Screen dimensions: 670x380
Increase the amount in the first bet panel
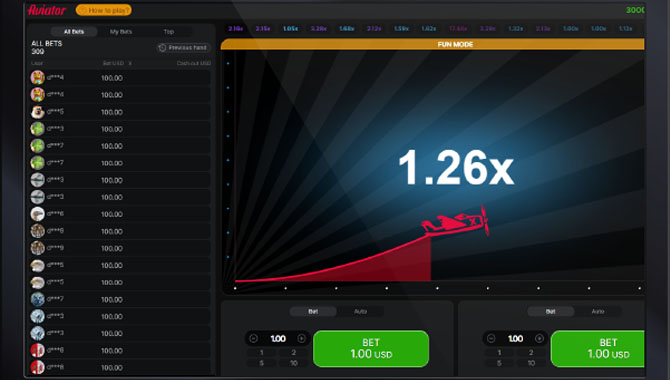point(301,339)
